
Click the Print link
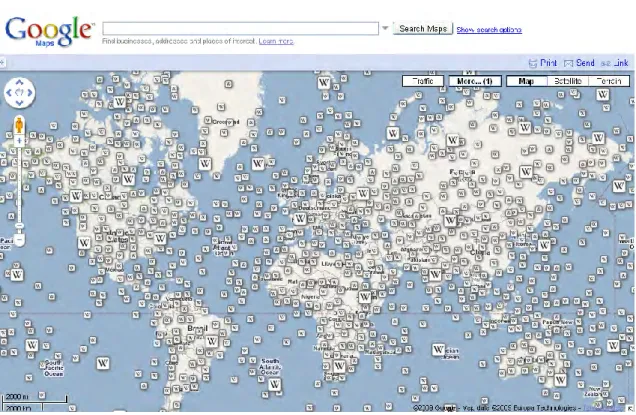tap(548, 63)
